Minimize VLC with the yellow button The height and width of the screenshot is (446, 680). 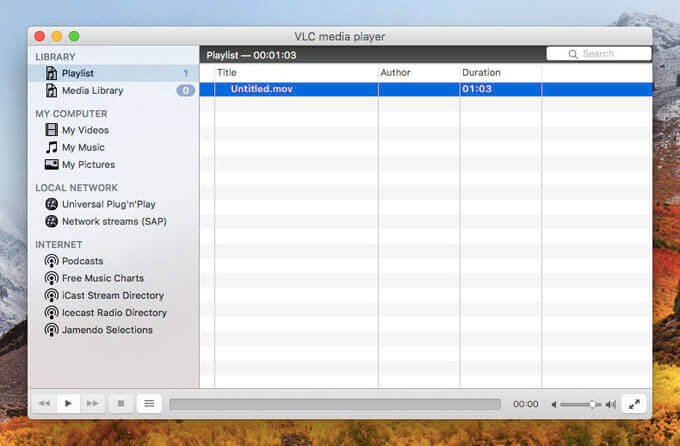(x=57, y=36)
